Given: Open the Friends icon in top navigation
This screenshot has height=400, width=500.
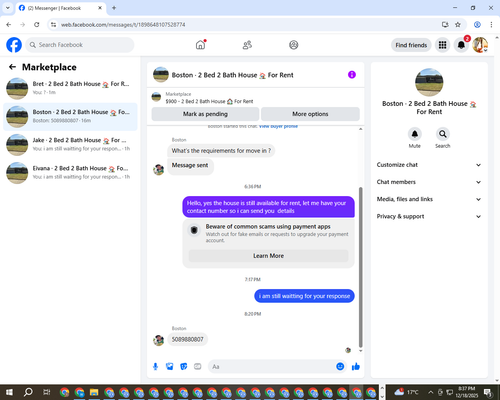Looking at the screenshot, I should 247,45.
